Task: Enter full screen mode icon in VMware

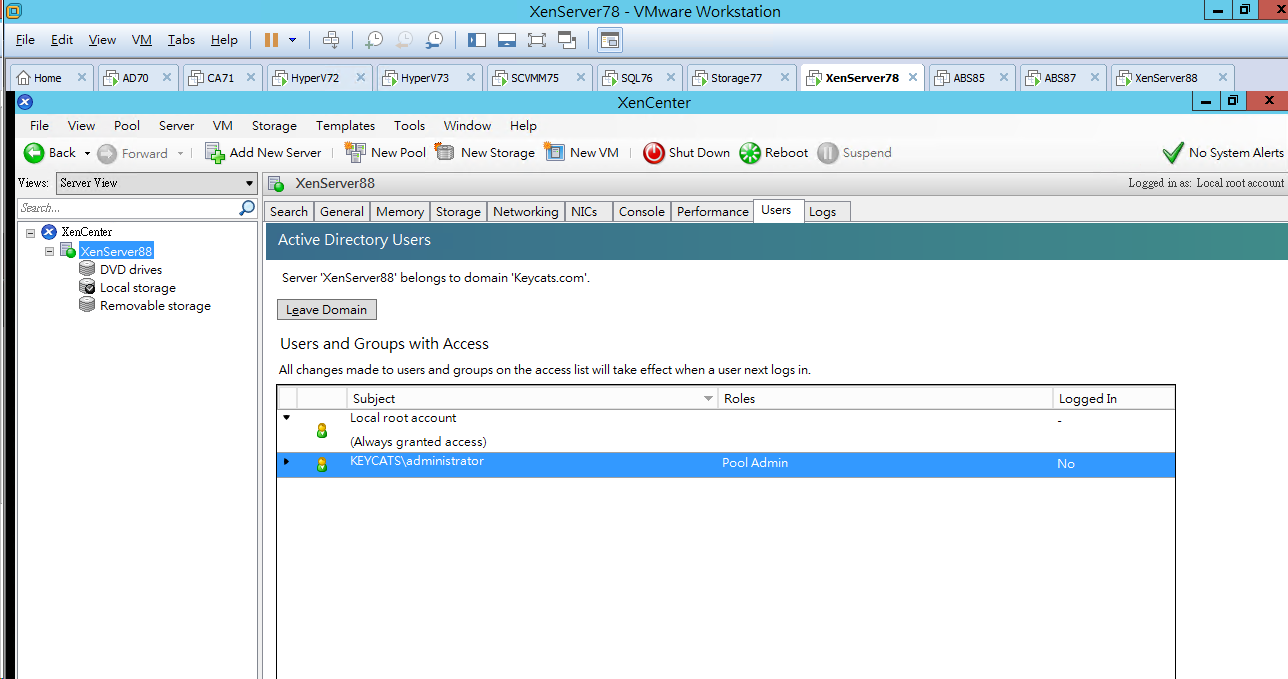Action: tap(537, 40)
